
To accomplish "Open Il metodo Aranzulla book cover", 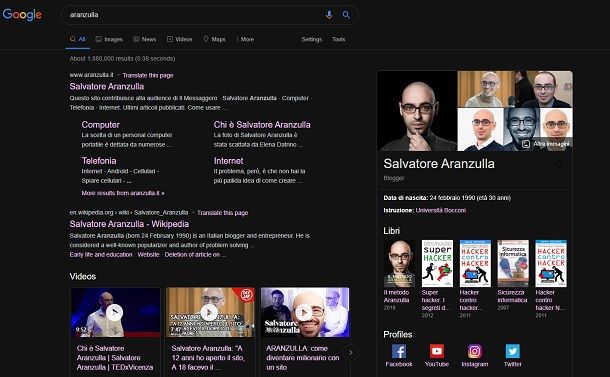I will (399, 263).
